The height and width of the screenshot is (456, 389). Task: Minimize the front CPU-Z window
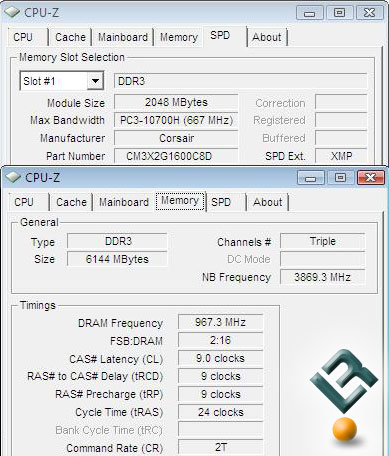[310, 178]
